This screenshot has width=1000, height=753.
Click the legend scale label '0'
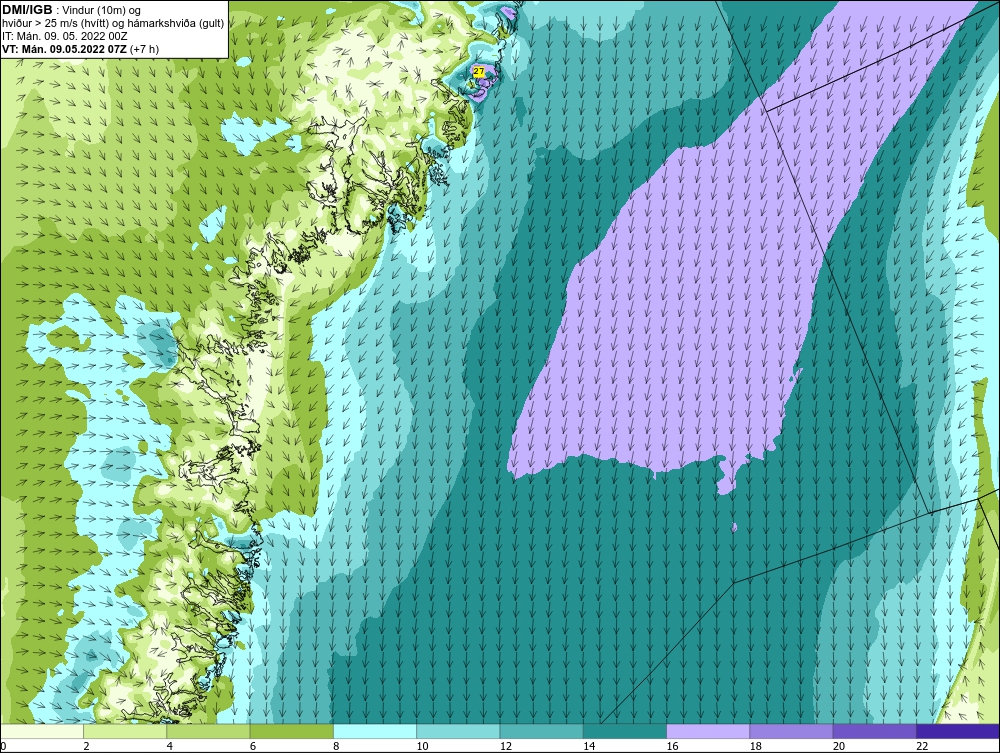coord(3,747)
